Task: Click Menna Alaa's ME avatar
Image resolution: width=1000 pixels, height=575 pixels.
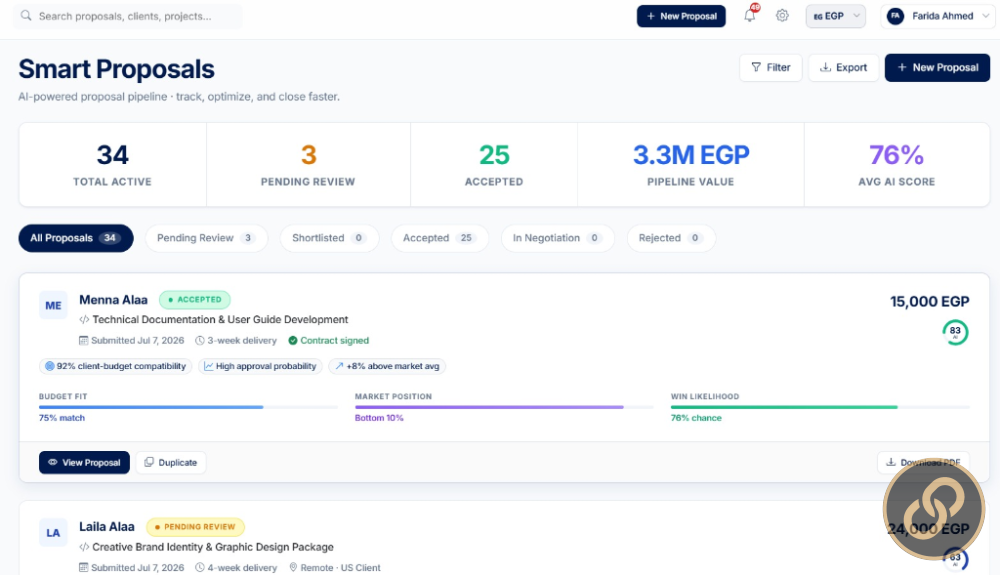Action: coord(53,305)
